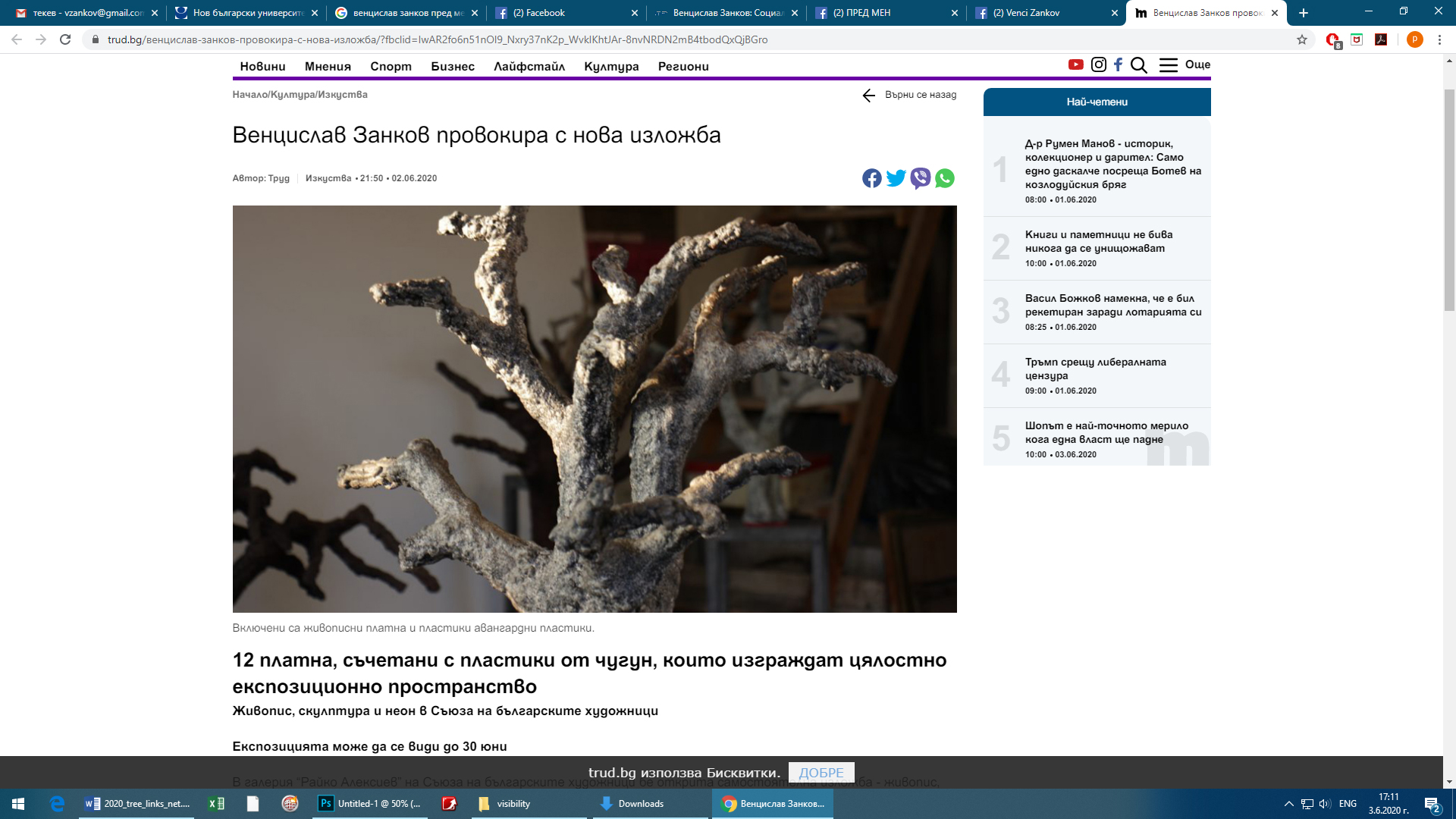Open the site's Instagram icon in header
This screenshot has height=819, width=1456.
coord(1098,64)
